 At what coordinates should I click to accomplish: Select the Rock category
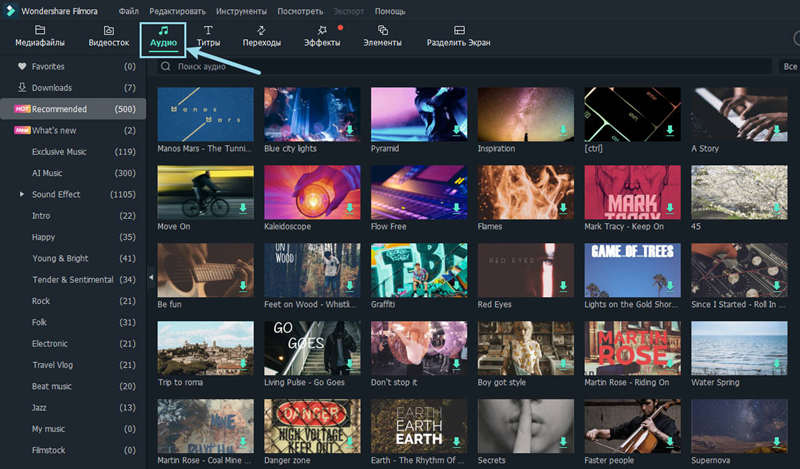coord(73,301)
